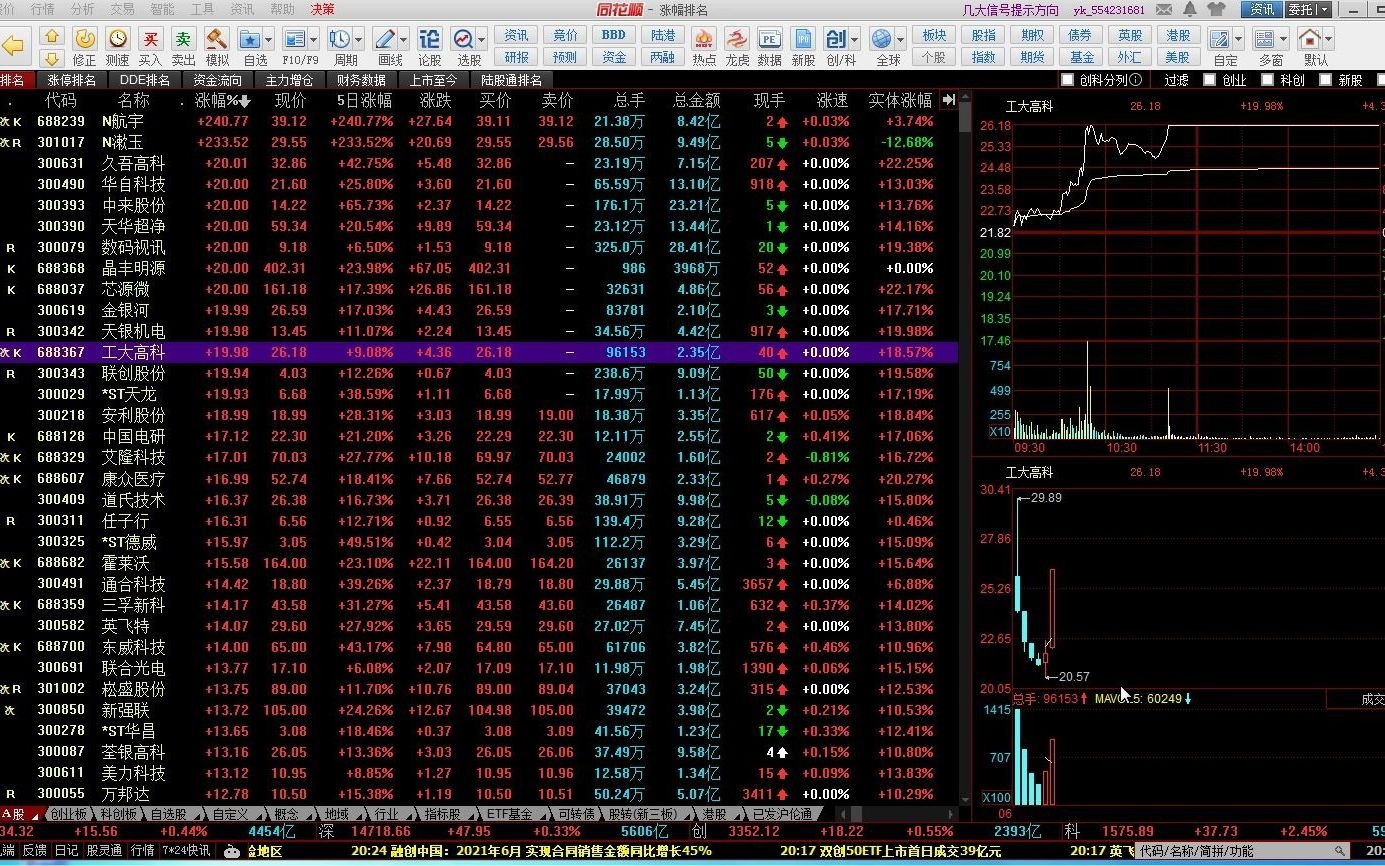Open the 委托 dropdown arrow in title bar
Screen dimensions: 1385x866
[x=1325, y=9]
